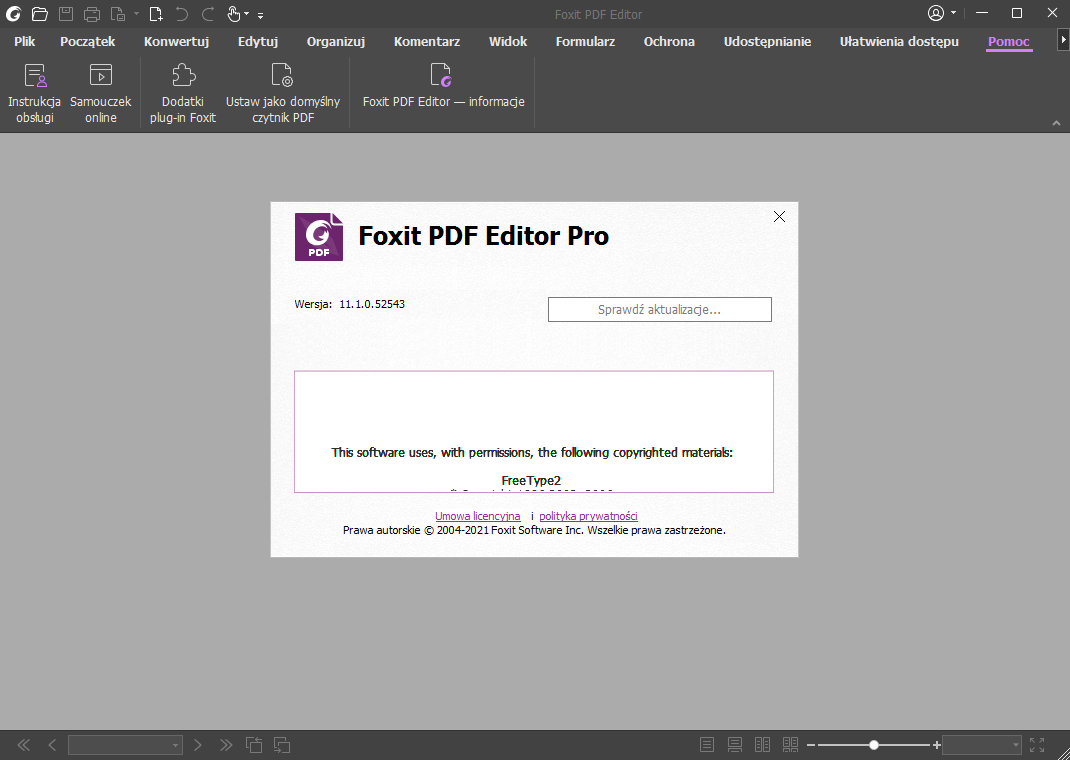Open the zoom percentage combo box

[x=982, y=745]
